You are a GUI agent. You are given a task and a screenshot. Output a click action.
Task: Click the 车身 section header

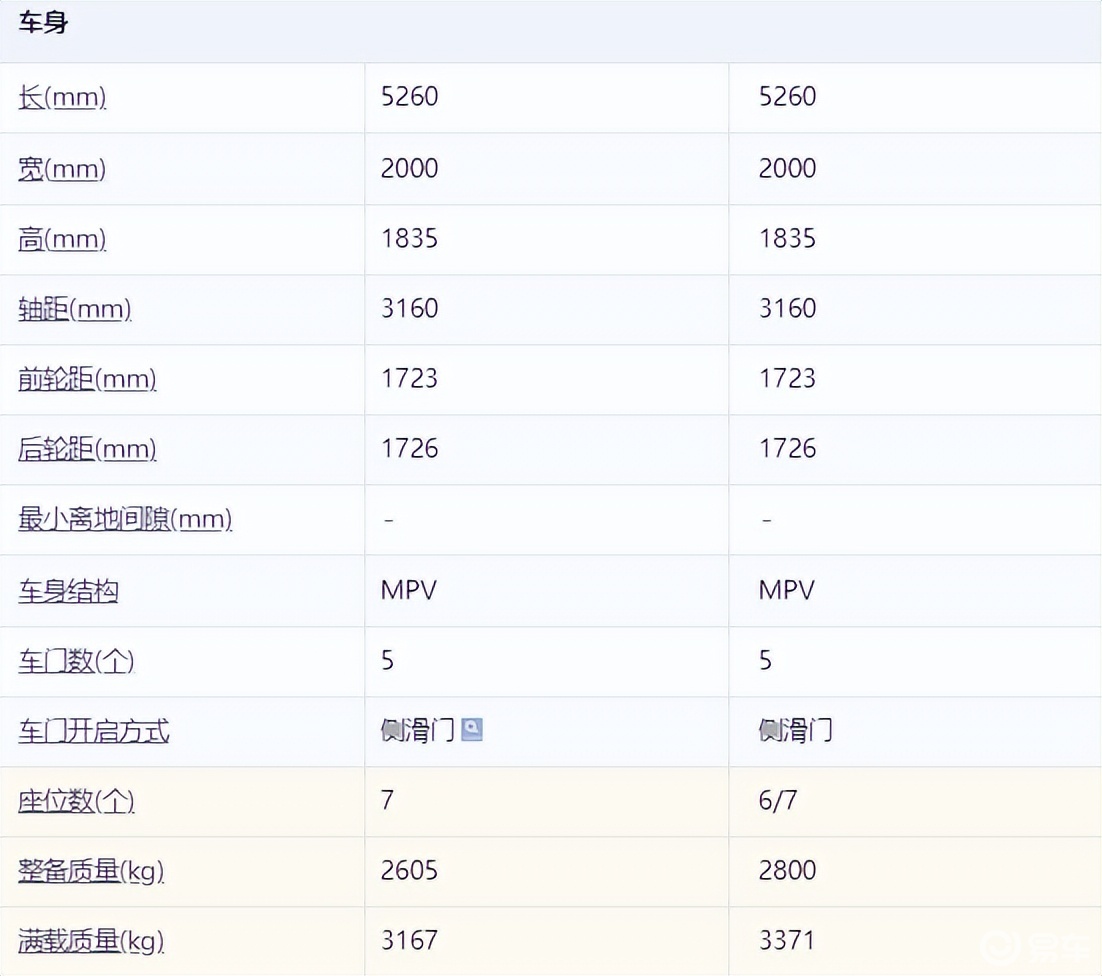tap(43, 23)
